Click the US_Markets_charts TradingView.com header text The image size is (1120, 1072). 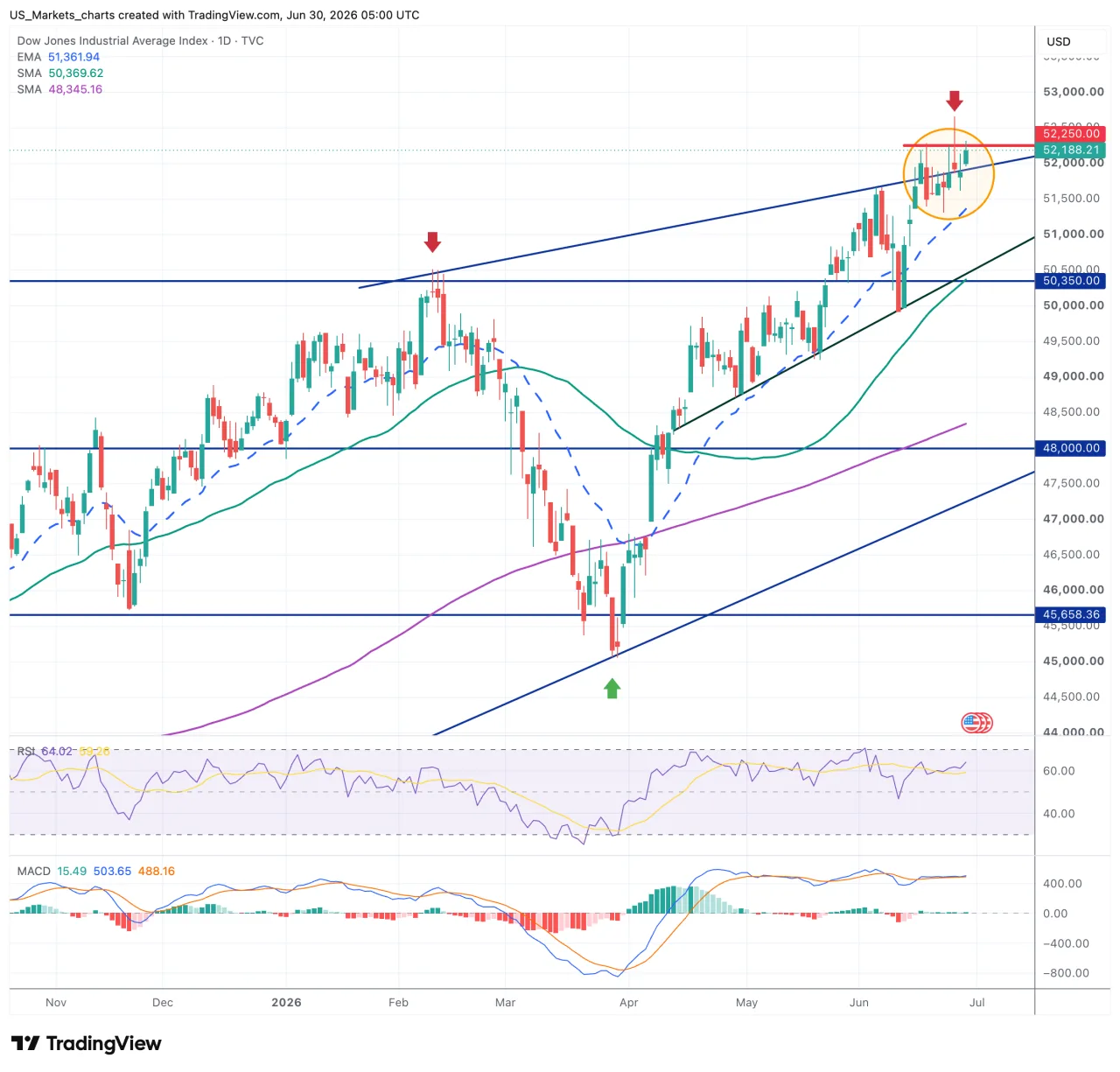[x=214, y=15]
